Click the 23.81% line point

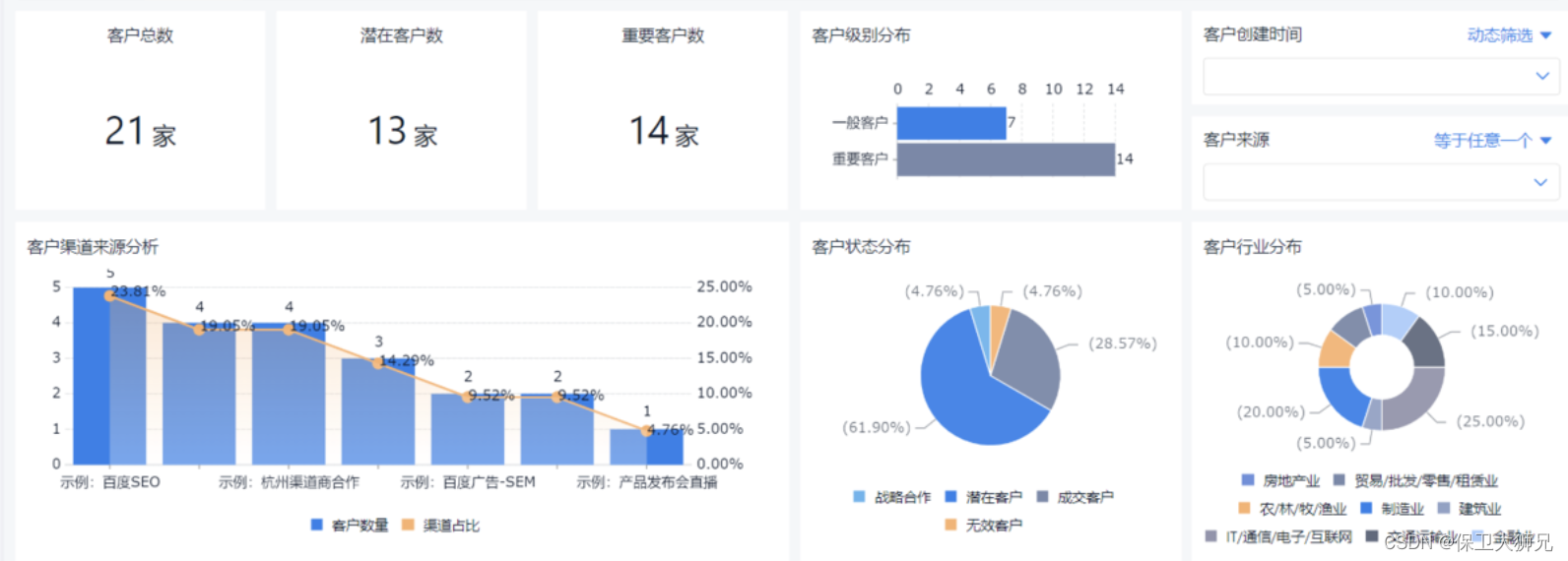pos(109,295)
